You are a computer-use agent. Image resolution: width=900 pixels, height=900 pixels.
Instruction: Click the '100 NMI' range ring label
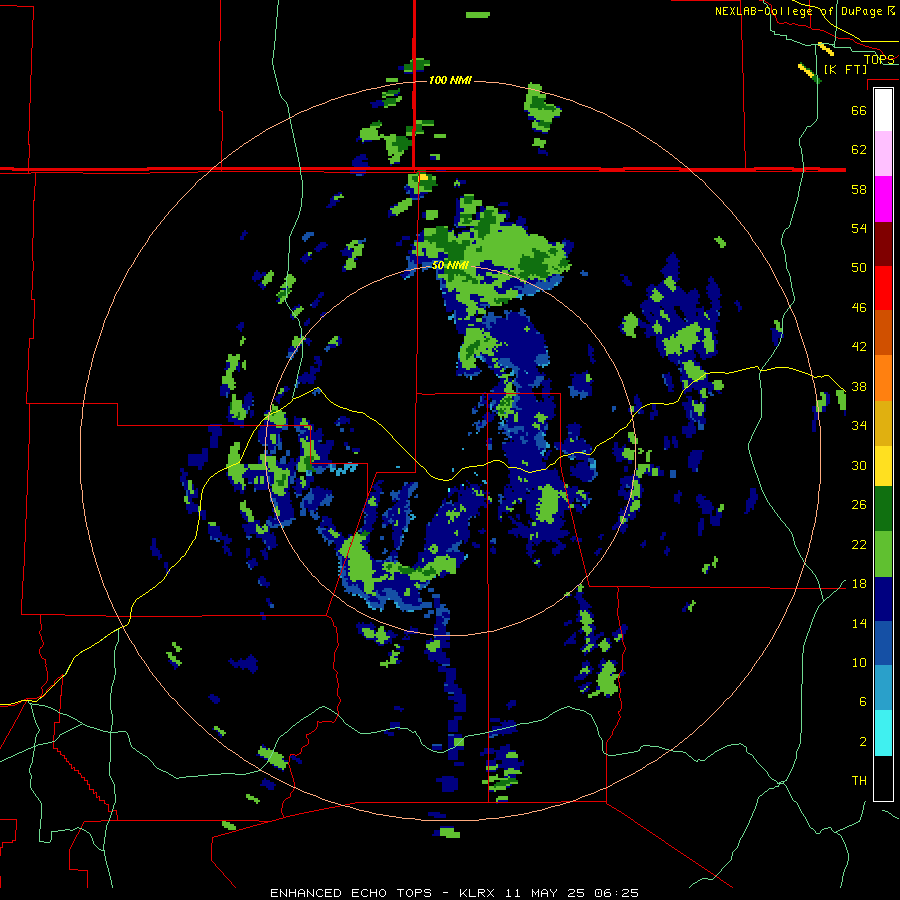[x=450, y=80]
